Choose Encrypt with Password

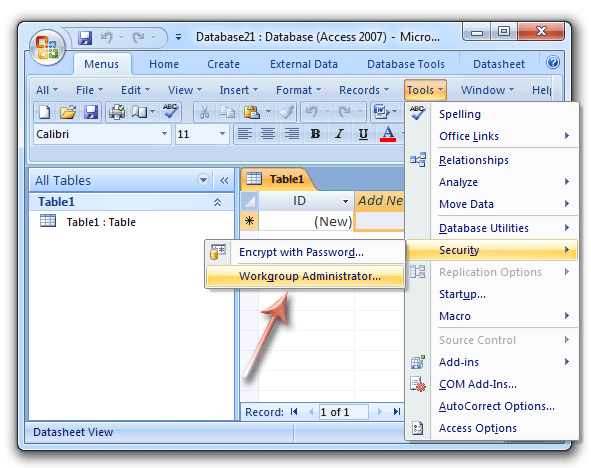point(305,252)
